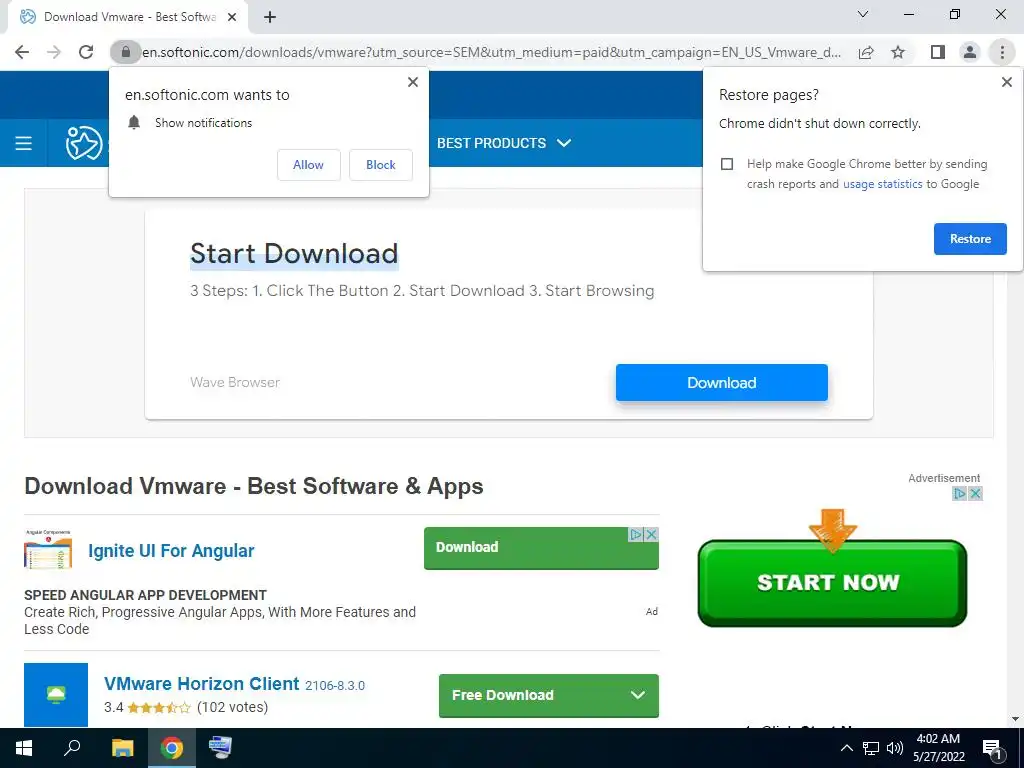This screenshot has width=1024, height=768.
Task: Click the VMware Horizon Client app icon
Action: 56,695
